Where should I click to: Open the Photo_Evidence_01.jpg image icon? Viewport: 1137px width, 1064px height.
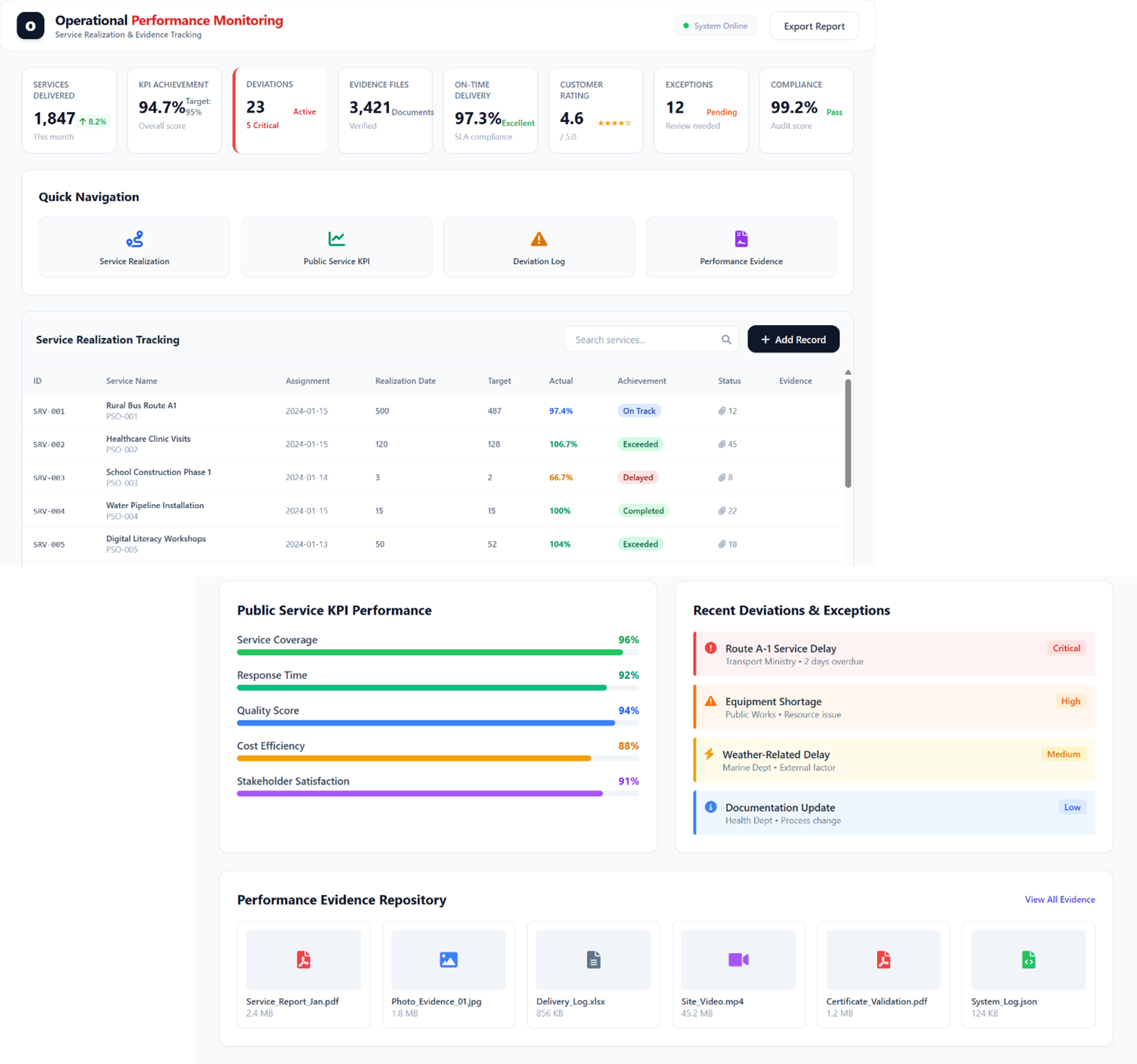pyautogui.click(x=448, y=960)
